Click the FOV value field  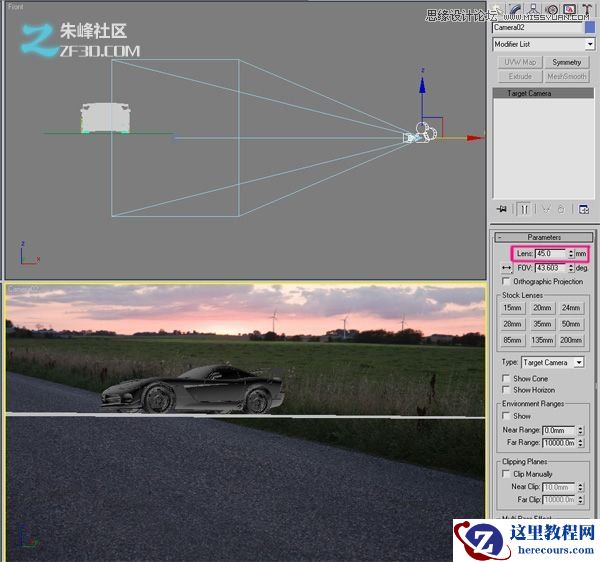(x=551, y=268)
